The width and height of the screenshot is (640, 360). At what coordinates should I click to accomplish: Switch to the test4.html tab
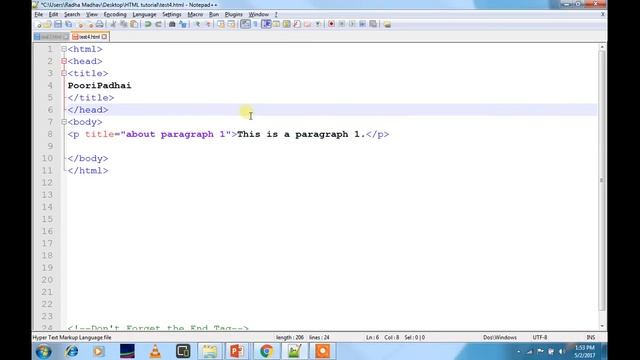click(x=89, y=37)
